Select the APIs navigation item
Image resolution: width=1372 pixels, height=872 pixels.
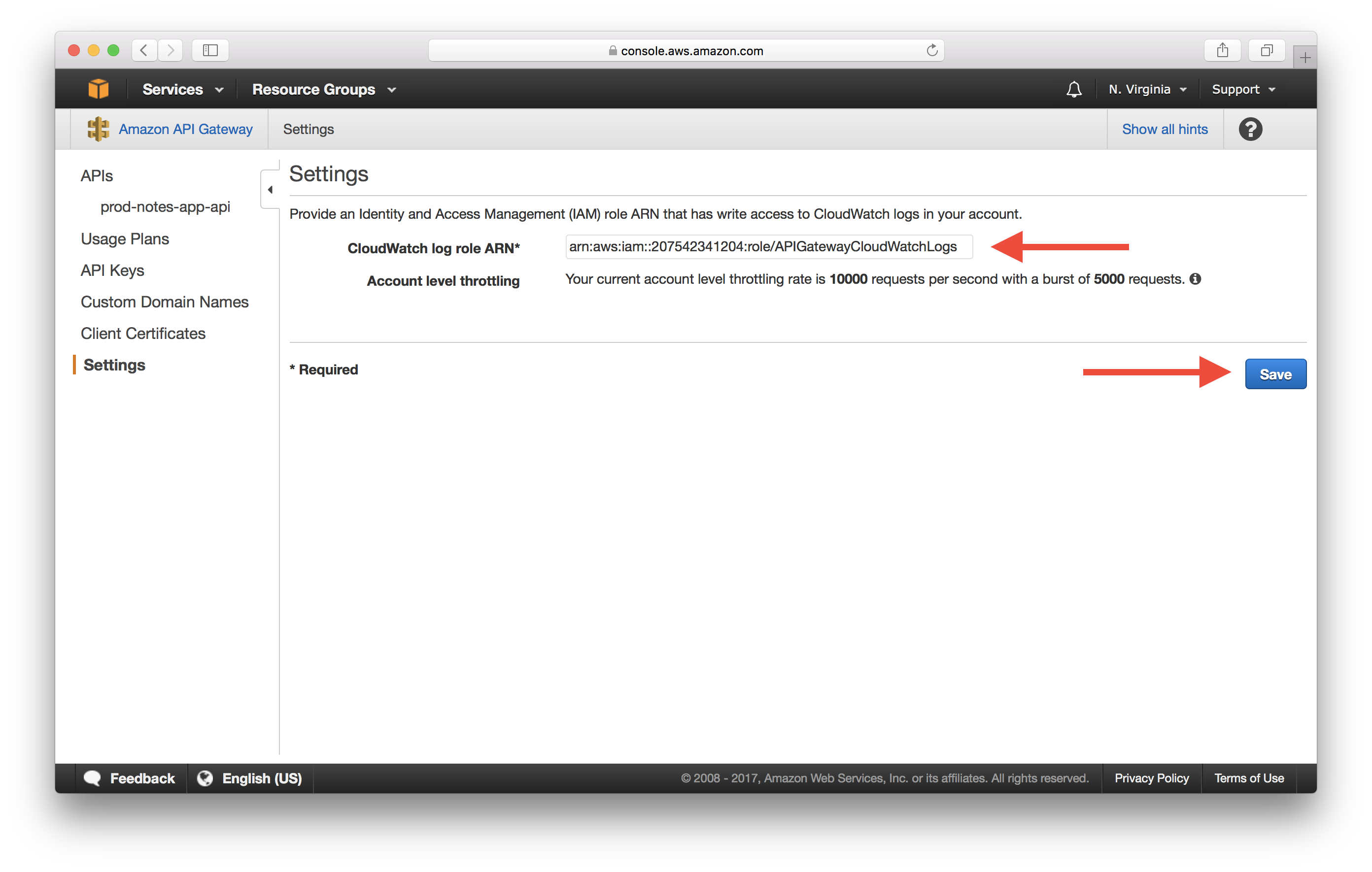(96, 175)
